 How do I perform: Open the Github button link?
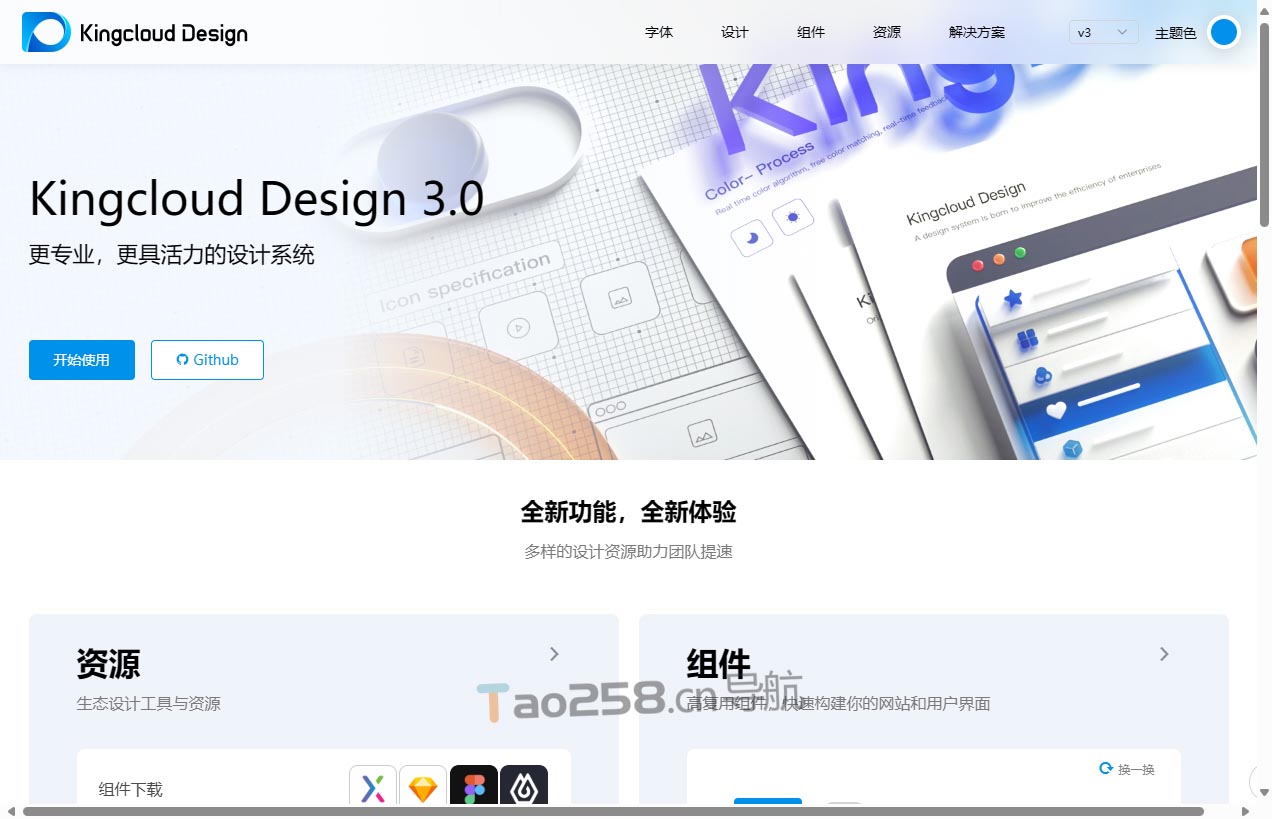coord(207,360)
